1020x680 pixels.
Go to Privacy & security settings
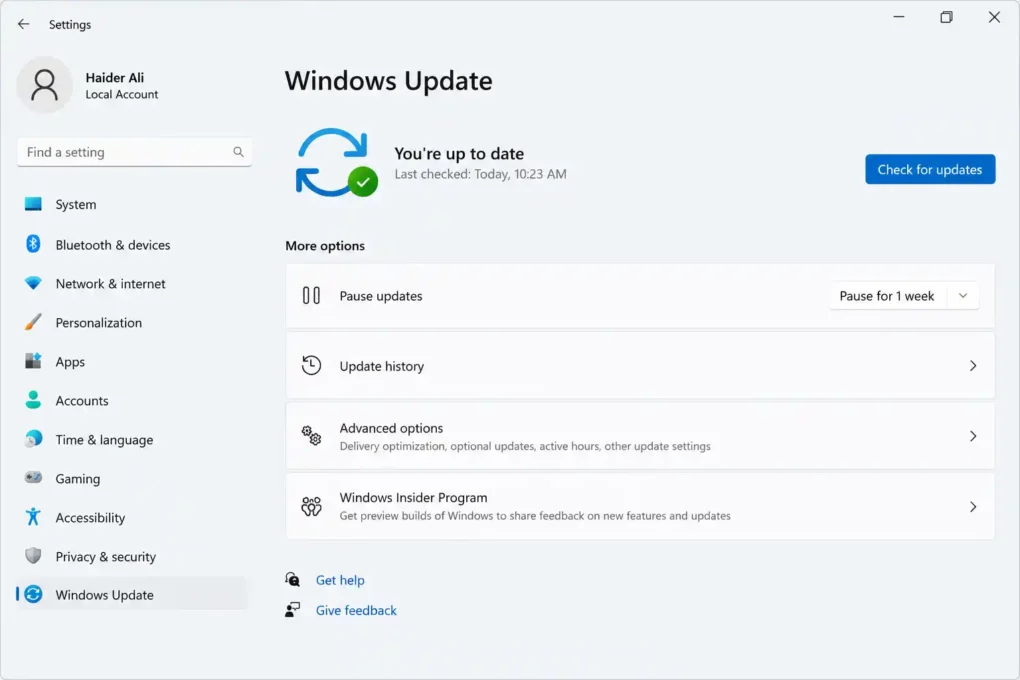pos(133,556)
